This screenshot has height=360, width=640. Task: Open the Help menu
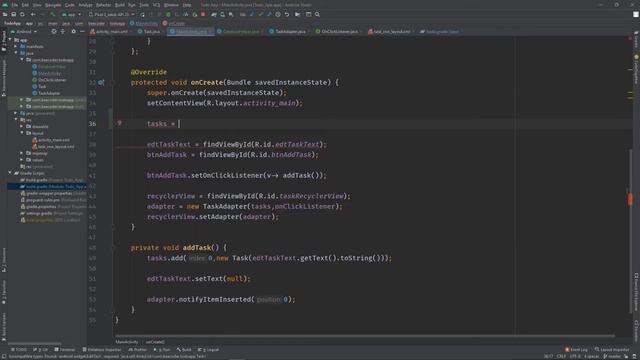187,5
